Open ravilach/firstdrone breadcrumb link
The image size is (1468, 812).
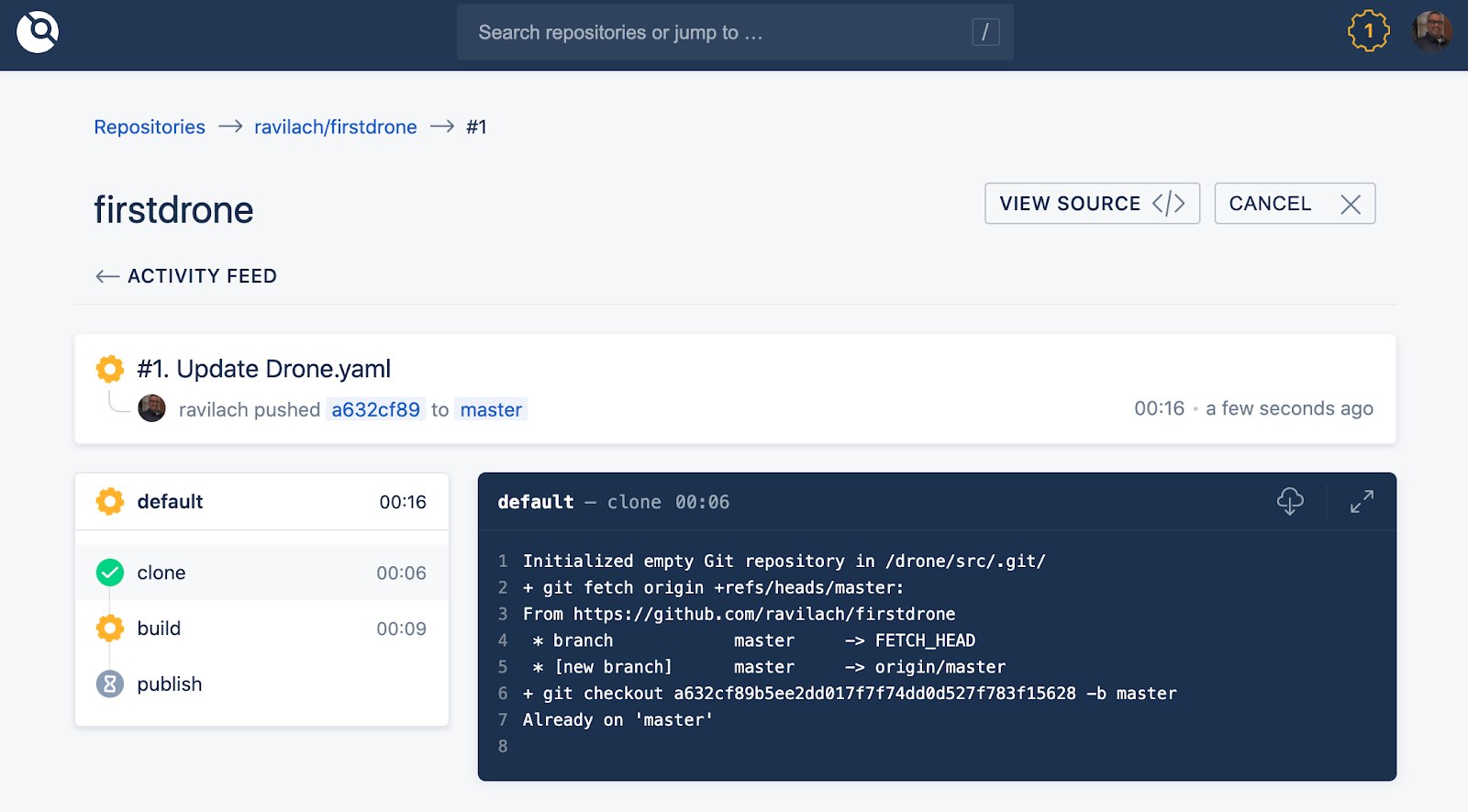tap(336, 127)
